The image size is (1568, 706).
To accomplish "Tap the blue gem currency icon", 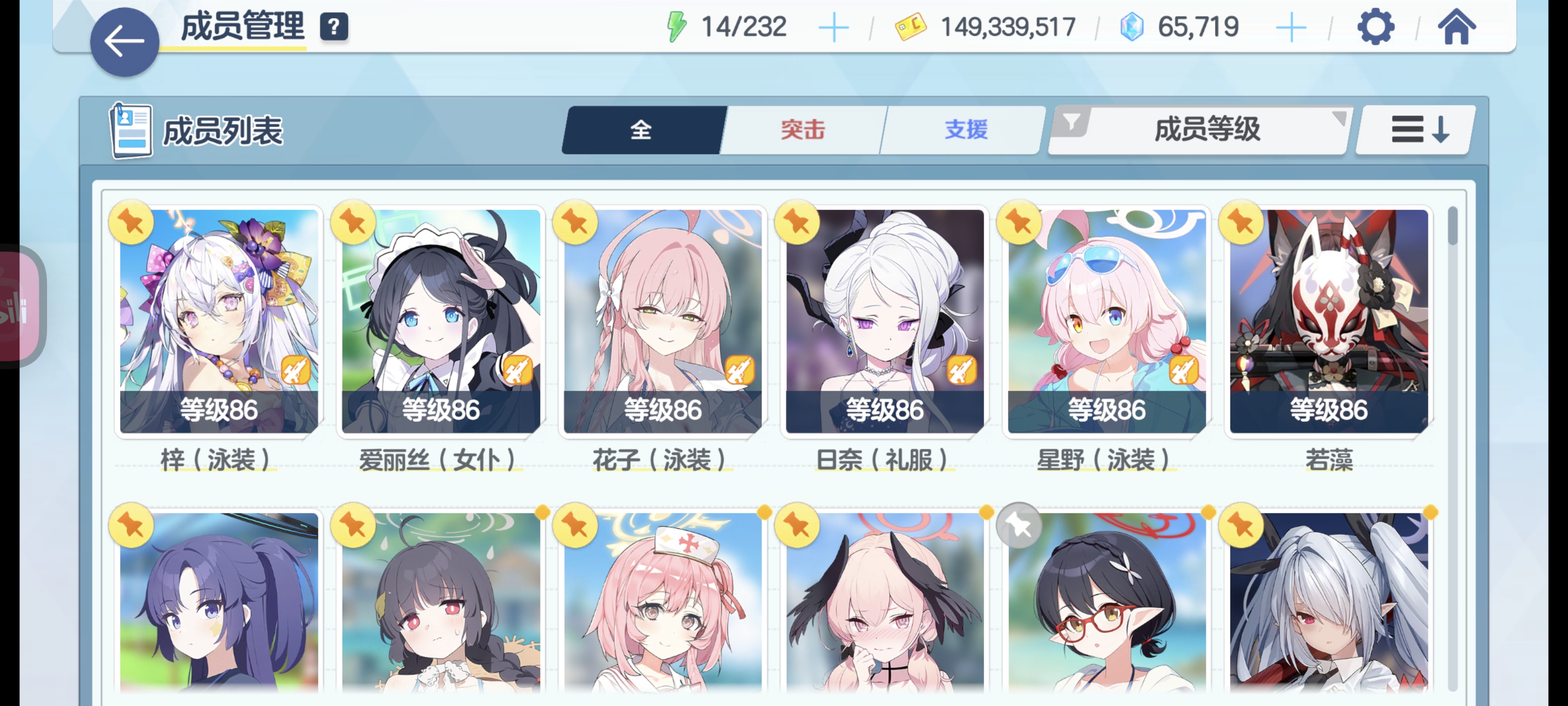I will pos(1131,27).
